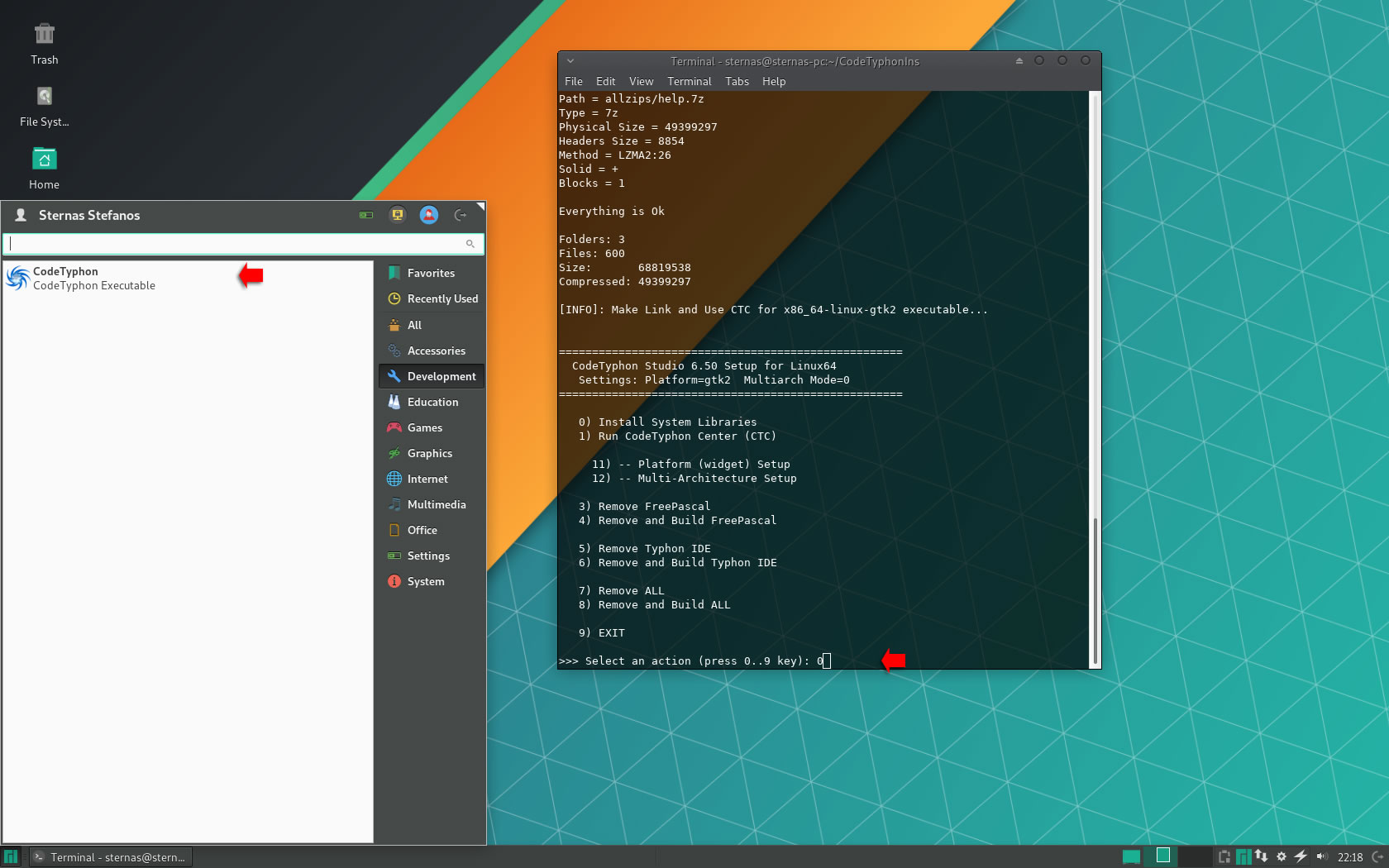Click the Manjaro settings tray icon
This screenshot has height=868, width=1389.
point(1243,857)
